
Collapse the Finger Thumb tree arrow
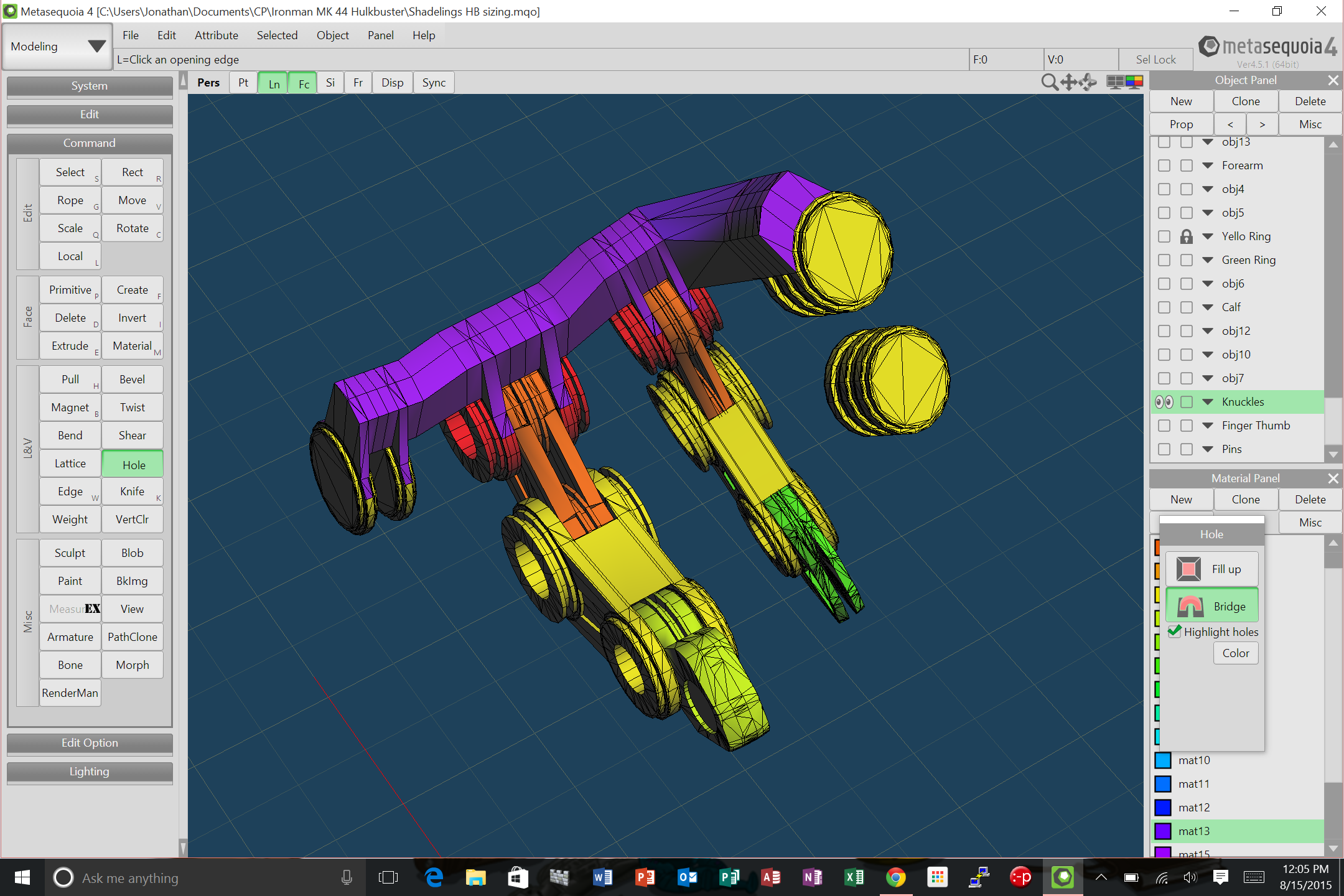(1208, 426)
